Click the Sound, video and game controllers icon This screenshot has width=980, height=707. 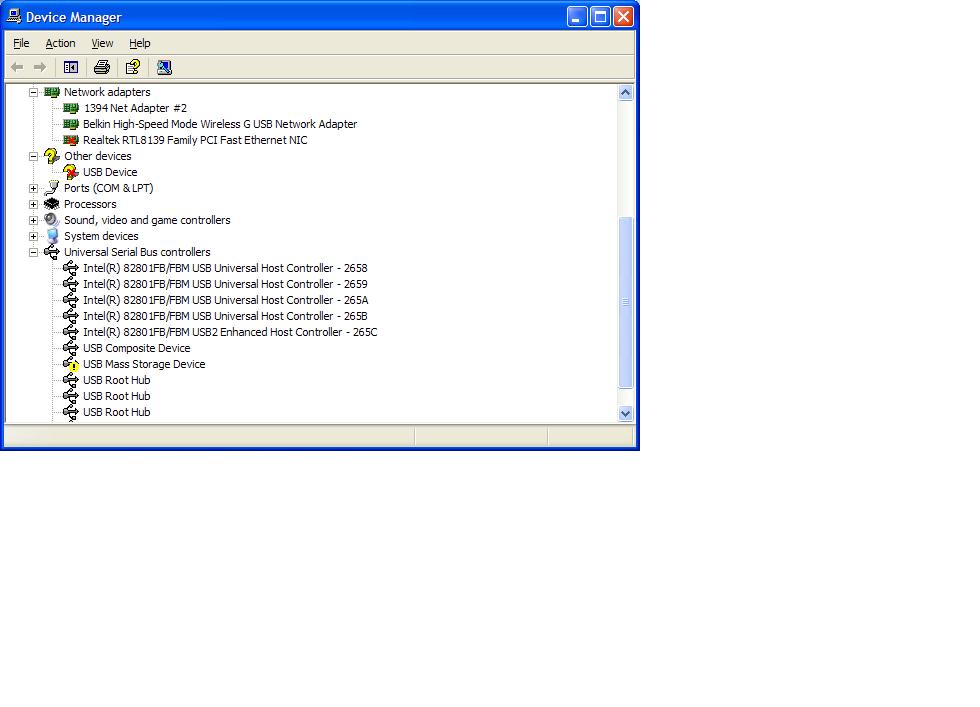tap(52, 220)
